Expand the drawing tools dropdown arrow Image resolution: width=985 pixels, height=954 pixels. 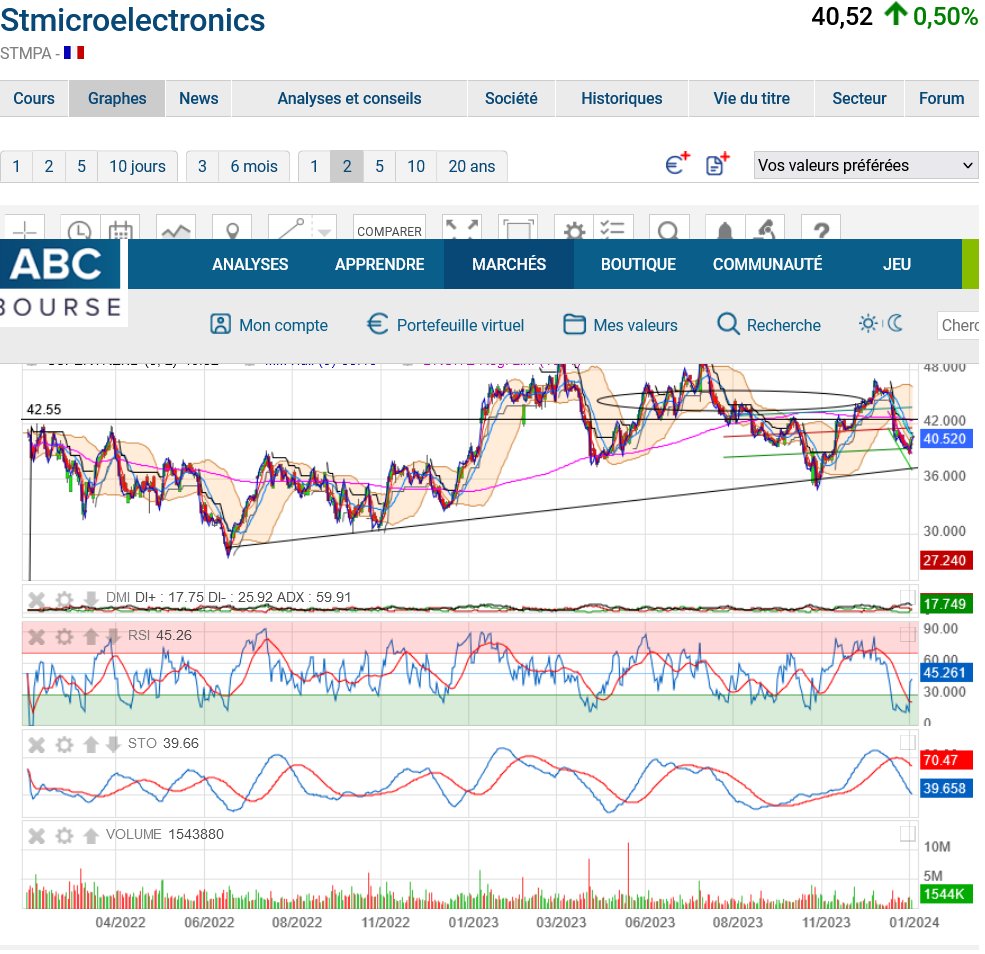[324, 232]
